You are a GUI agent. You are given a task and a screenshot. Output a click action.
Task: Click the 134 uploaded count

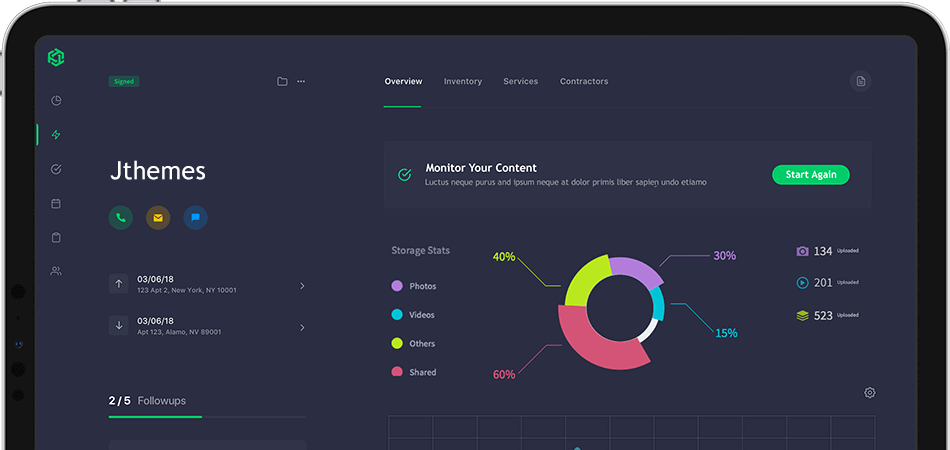[x=823, y=251]
